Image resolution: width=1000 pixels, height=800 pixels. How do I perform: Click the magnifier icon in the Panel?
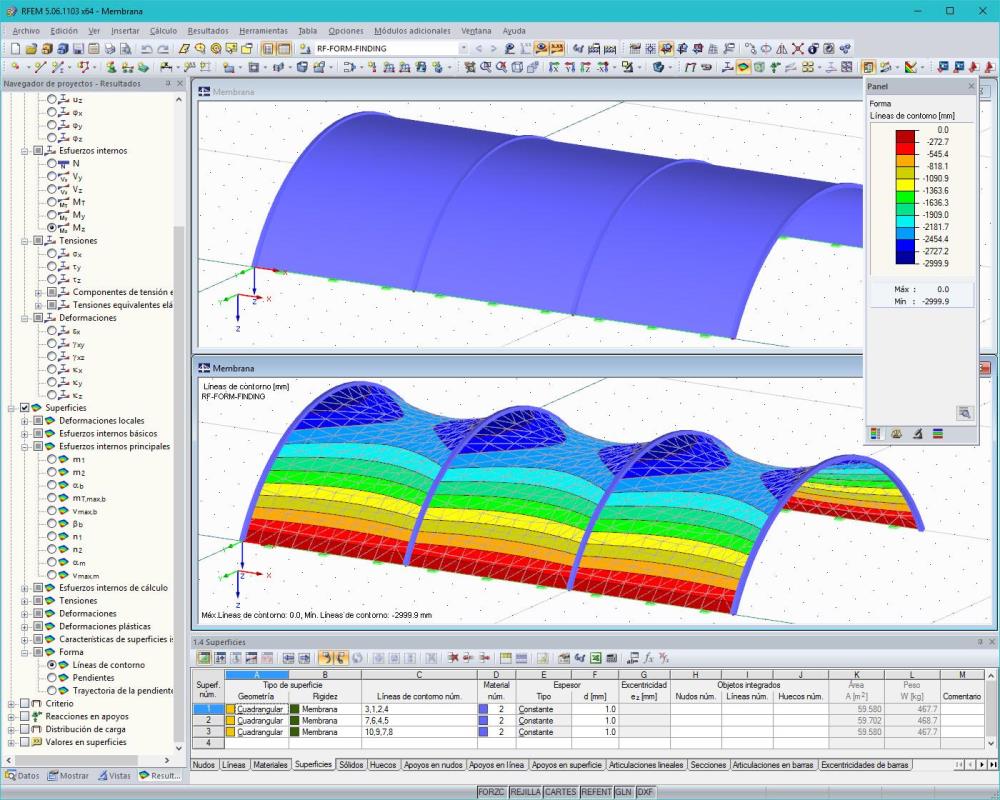pos(963,412)
